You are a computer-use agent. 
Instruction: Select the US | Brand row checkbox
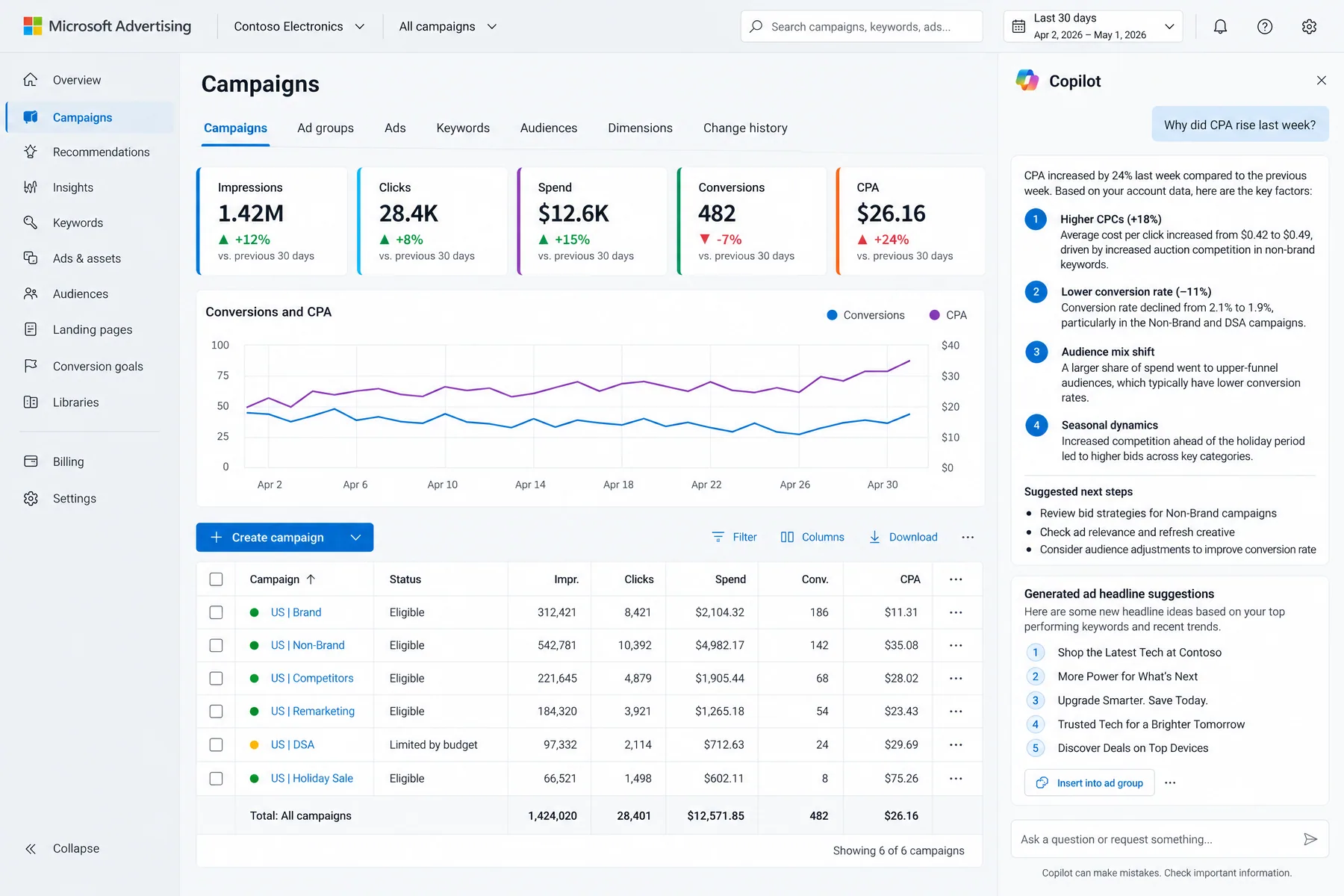coord(216,612)
